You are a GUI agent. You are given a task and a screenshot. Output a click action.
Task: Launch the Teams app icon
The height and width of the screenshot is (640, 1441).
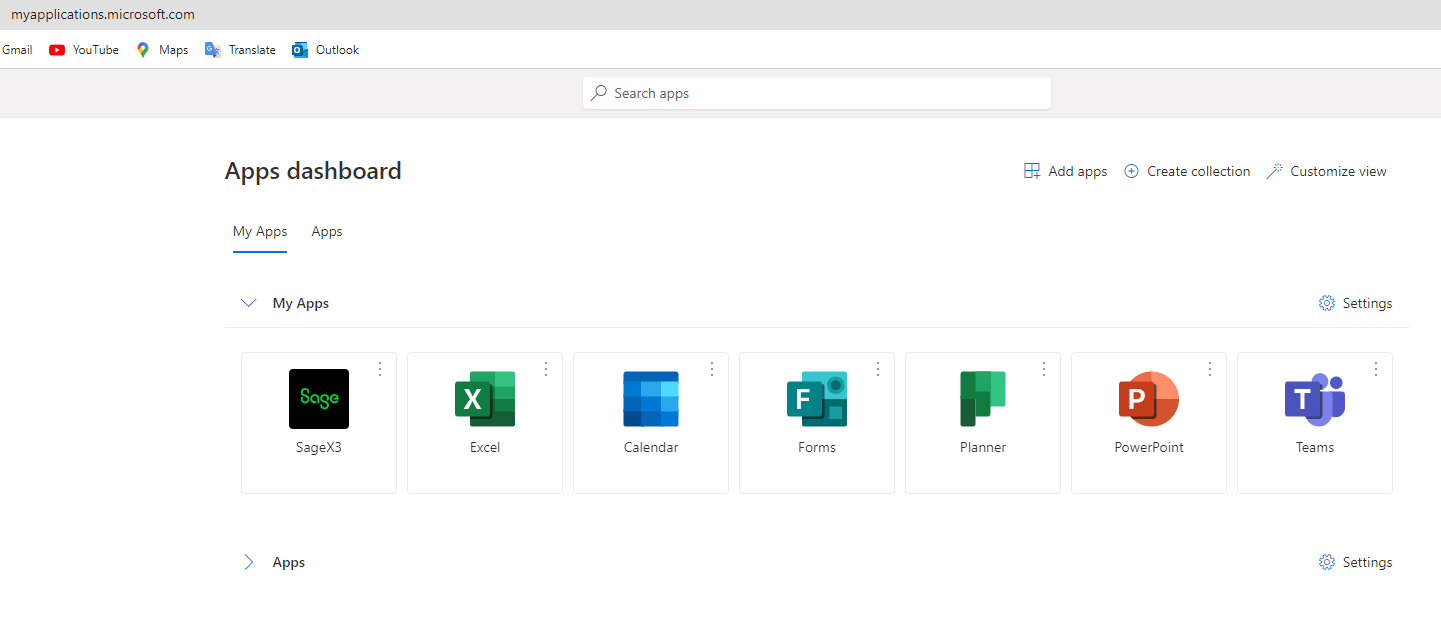pyautogui.click(x=1315, y=399)
